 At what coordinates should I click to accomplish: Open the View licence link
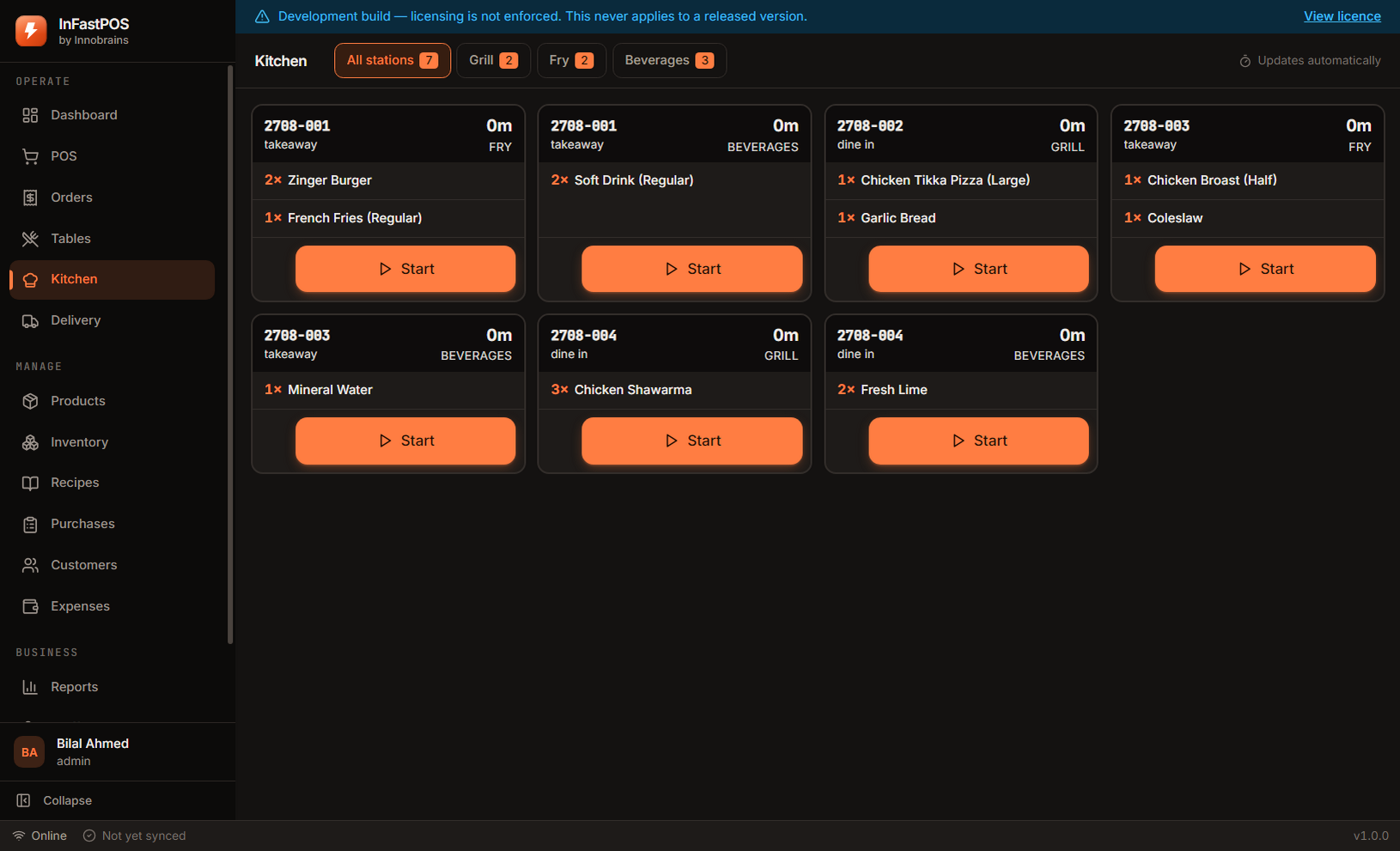tap(1342, 16)
